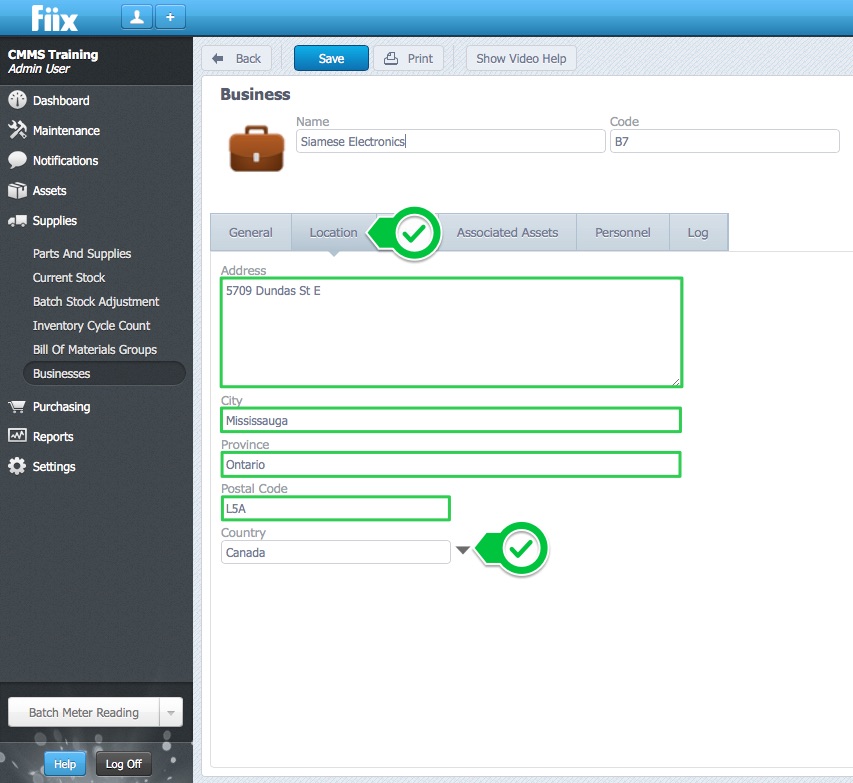853x783 pixels.
Task: Open Maintenance section
Action: [x=66, y=131]
